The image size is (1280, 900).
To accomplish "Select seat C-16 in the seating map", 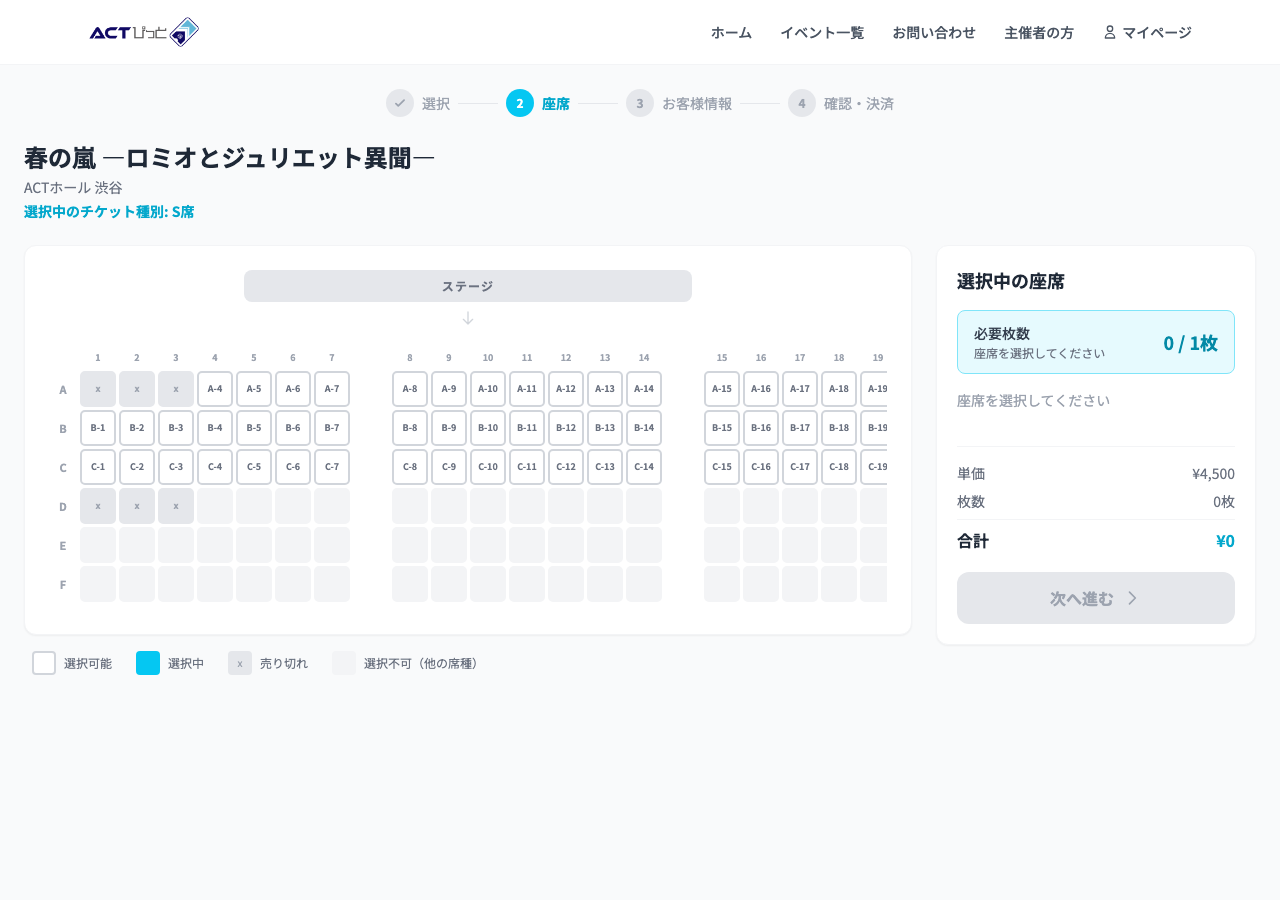I will click(x=761, y=467).
